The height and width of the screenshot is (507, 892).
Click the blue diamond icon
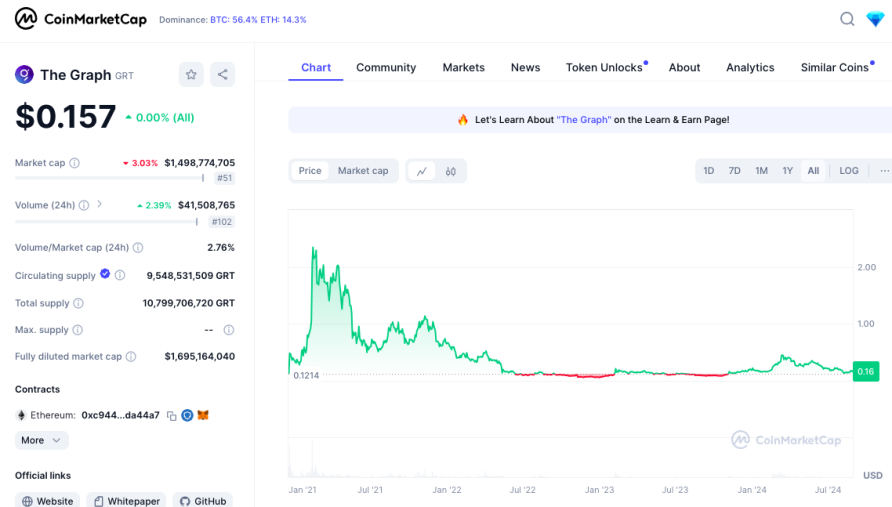point(875,19)
